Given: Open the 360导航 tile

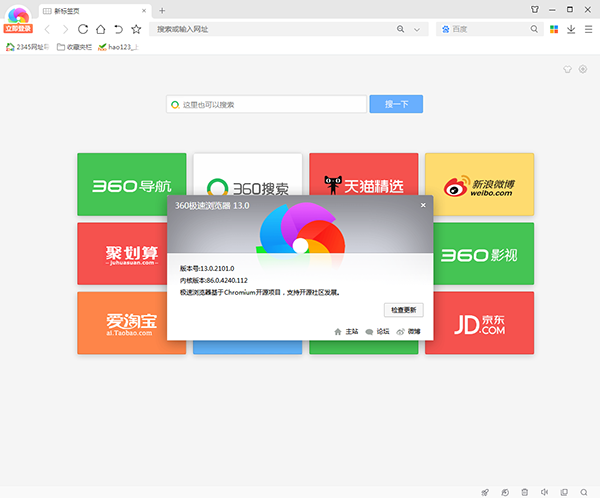Looking at the screenshot, I should click(x=132, y=185).
